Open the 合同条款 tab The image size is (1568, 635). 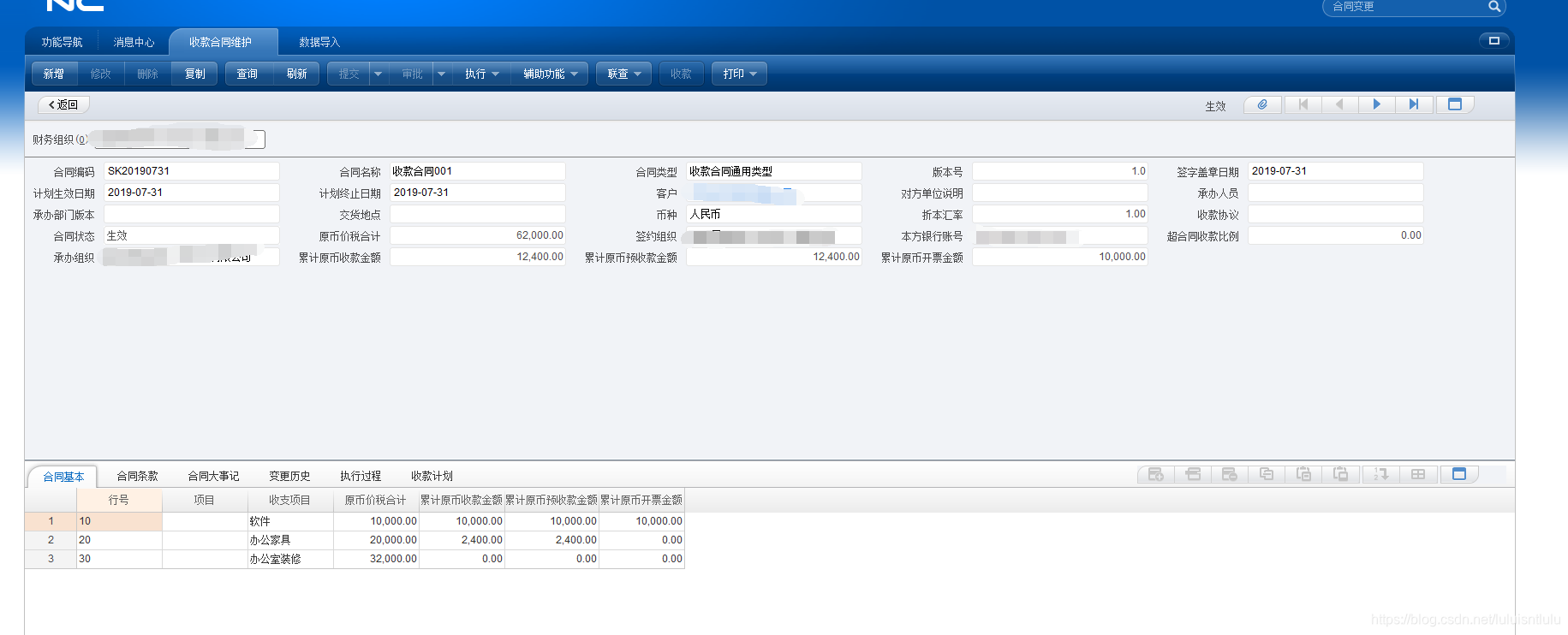coord(137,476)
